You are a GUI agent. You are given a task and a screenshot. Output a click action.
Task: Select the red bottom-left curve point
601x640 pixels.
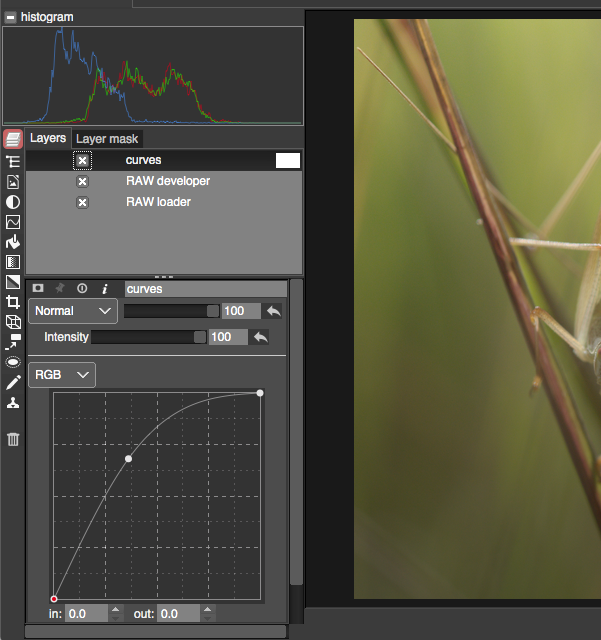(54, 599)
